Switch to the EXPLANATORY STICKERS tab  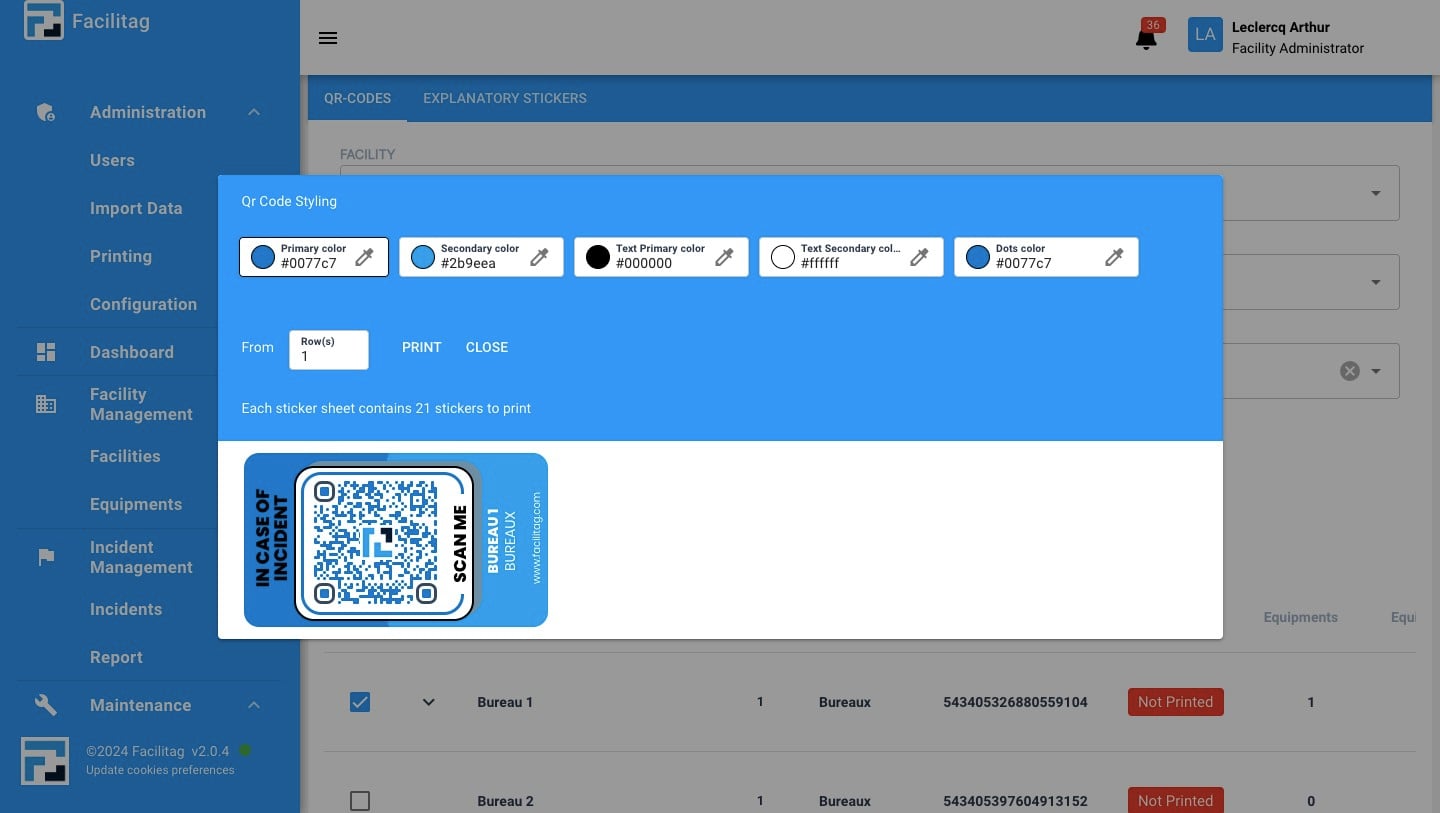pyautogui.click(x=505, y=98)
